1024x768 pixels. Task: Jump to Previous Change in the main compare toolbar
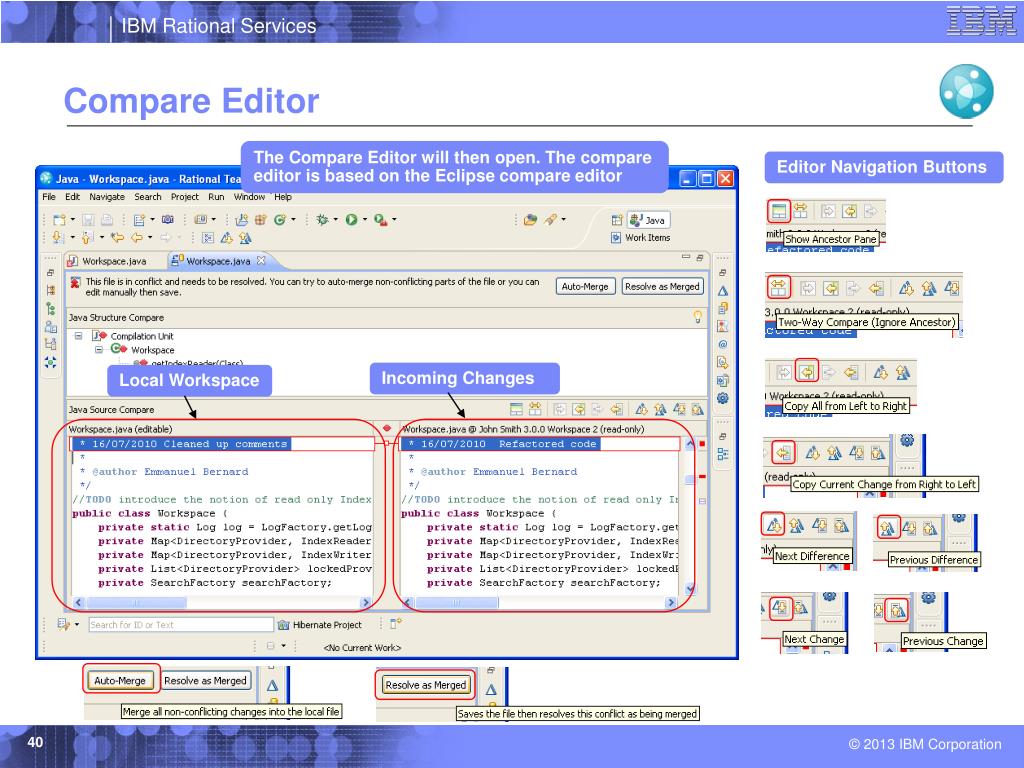click(697, 409)
